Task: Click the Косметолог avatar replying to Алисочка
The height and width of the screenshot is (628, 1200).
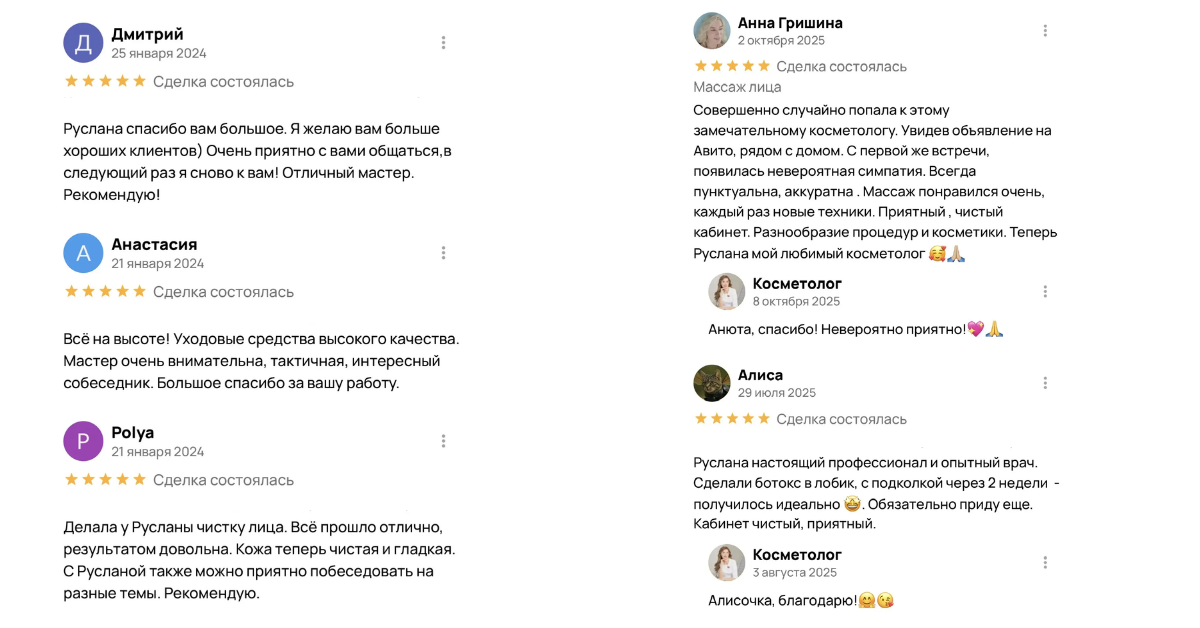Action: [x=727, y=563]
